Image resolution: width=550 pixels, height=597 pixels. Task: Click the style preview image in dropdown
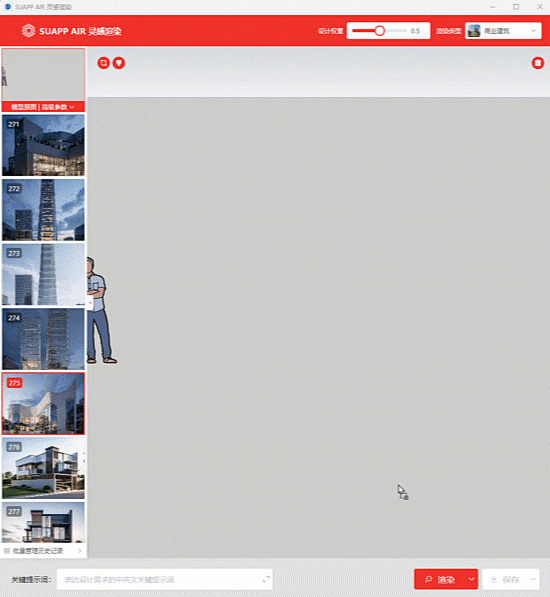point(474,31)
